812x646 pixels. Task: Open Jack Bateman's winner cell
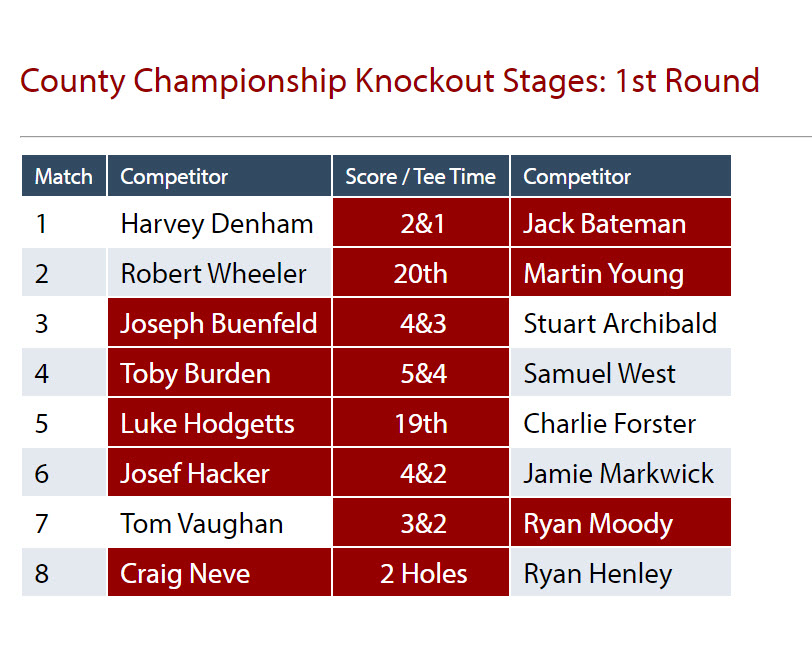[x=620, y=222]
